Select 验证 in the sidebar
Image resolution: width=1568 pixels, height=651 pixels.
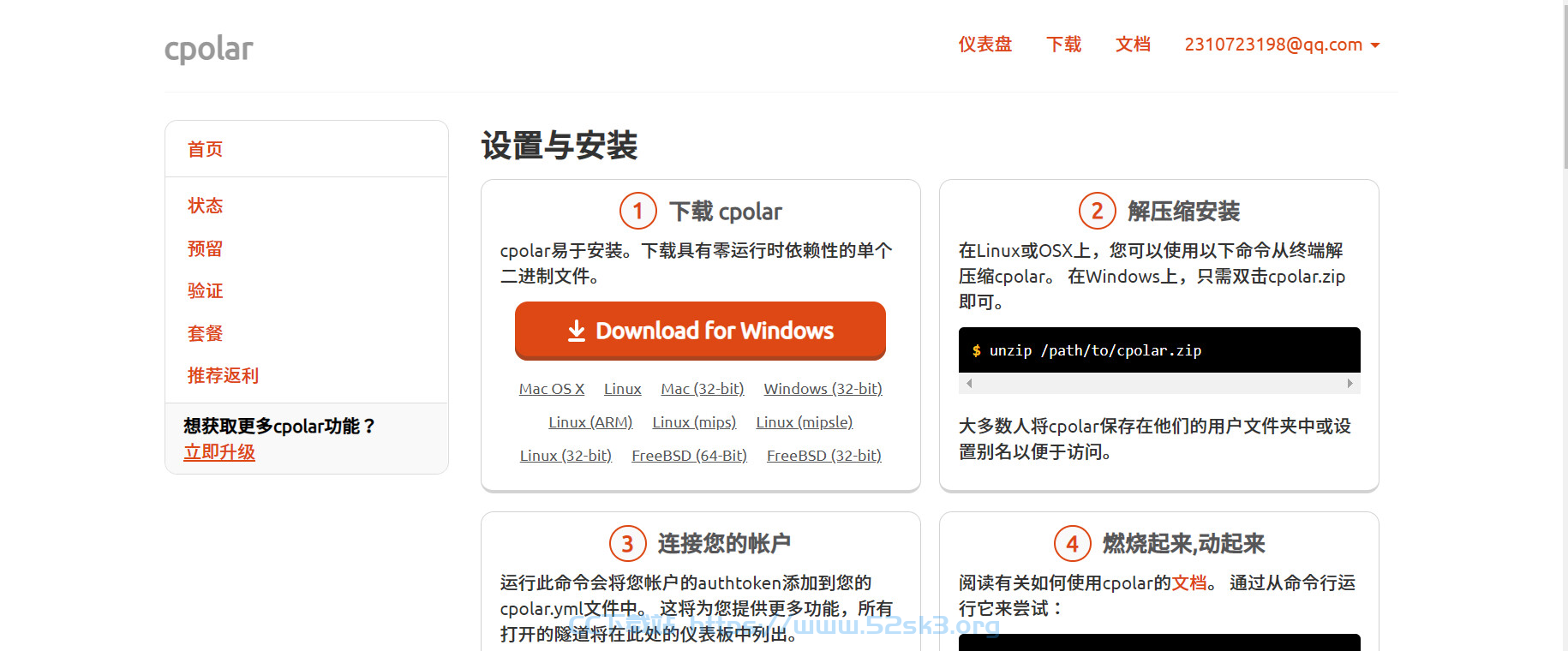[x=206, y=290]
